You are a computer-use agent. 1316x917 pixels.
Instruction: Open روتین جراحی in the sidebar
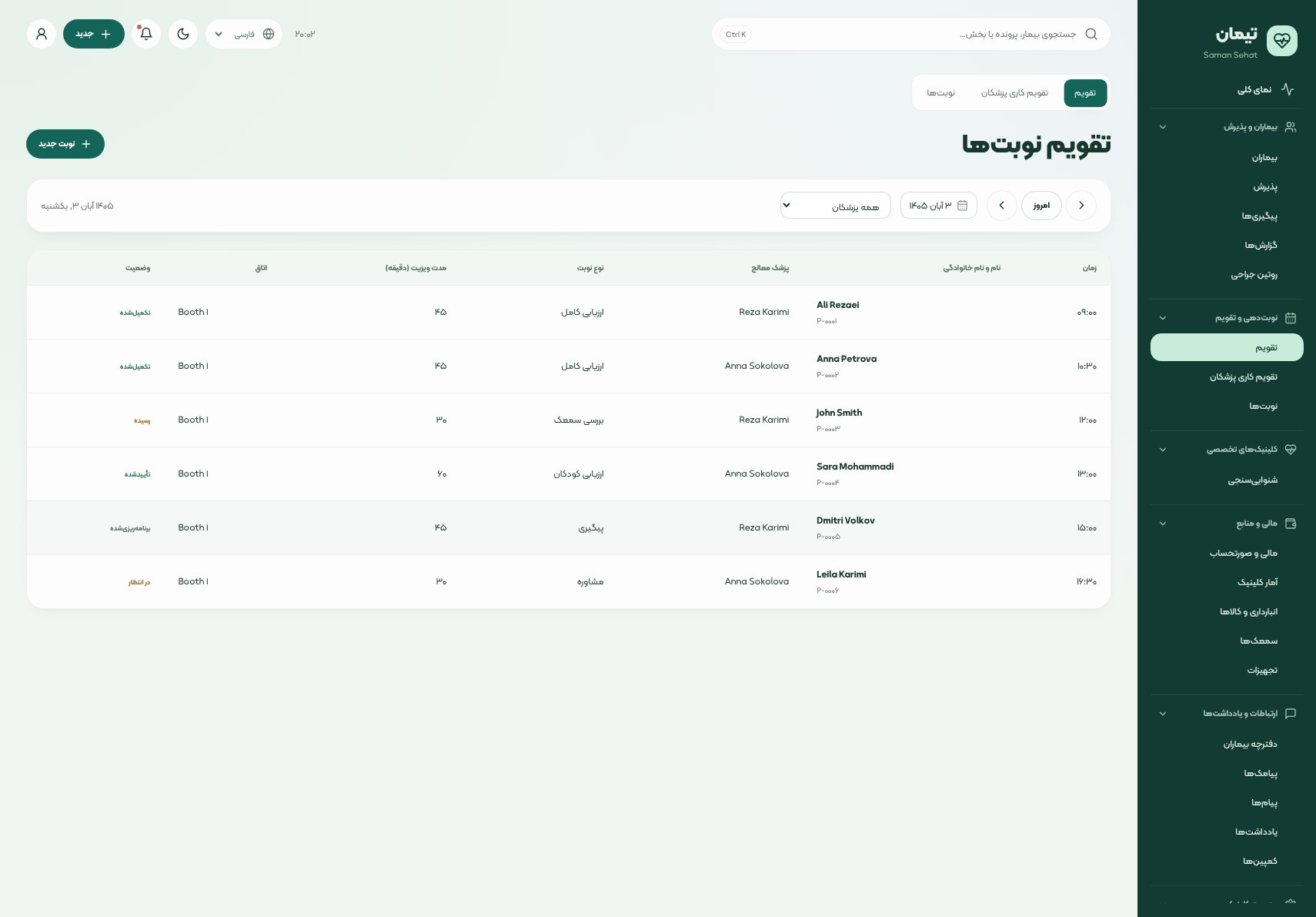click(1227, 275)
